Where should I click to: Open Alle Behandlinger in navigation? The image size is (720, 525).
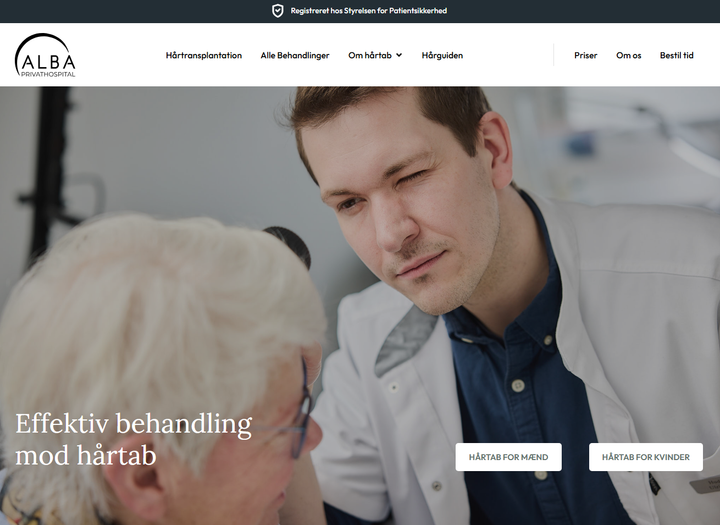pos(295,55)
